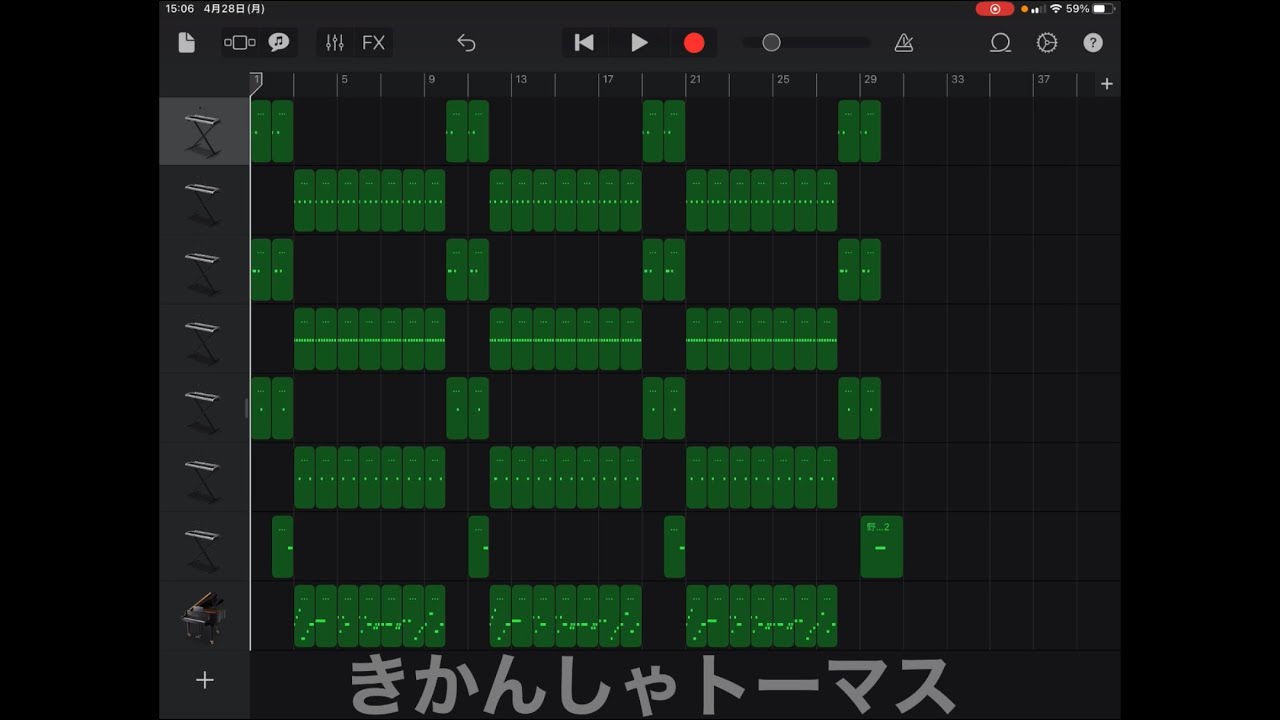Viewport: 1280px width, 720px height.
Task: Go to beginning of song
Action: (x=584, y=42)
